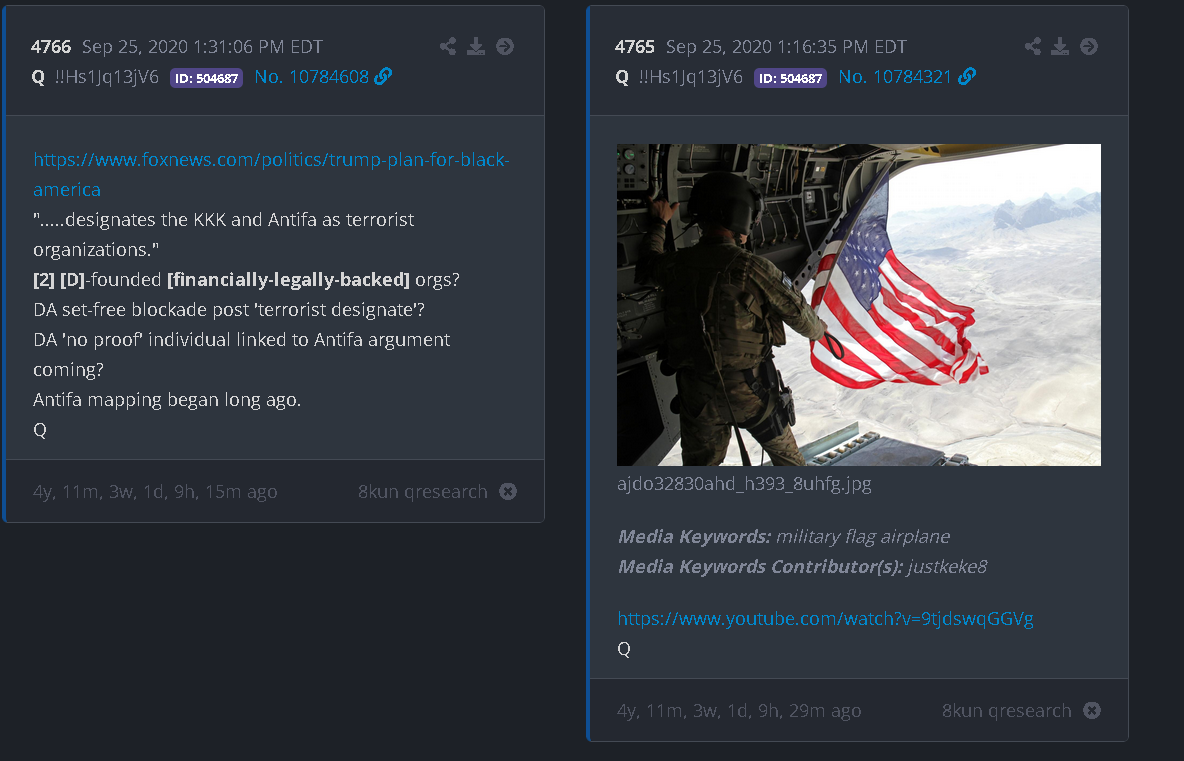
Task: Click ID: 504687 badge on post 4765
Action: 790,78
